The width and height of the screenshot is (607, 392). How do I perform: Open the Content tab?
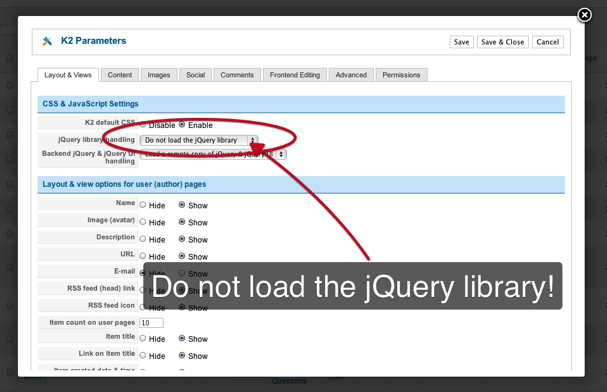click(x=120, y=75)
